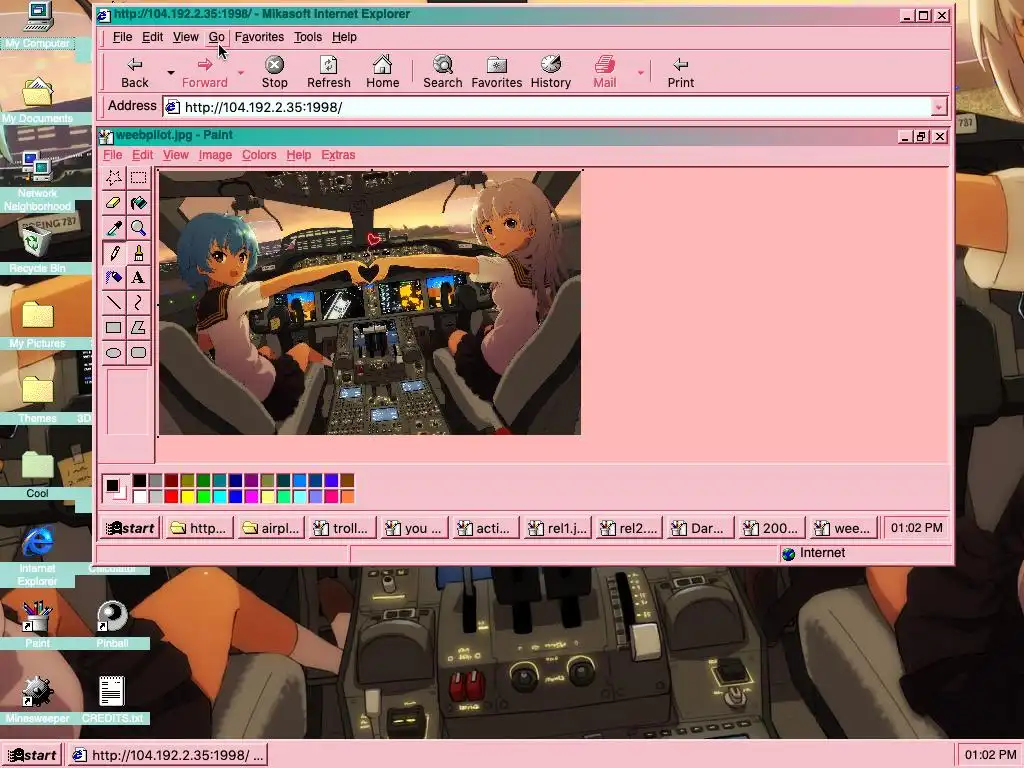Open the browser Tools menu
1024x768 pixels.
tap(308, 37)
